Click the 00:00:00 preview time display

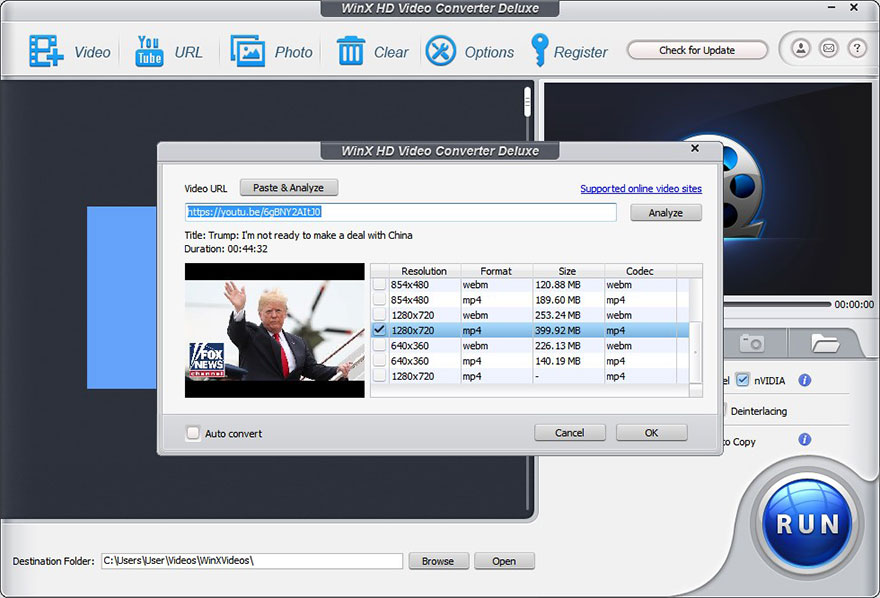click(854, 304)
